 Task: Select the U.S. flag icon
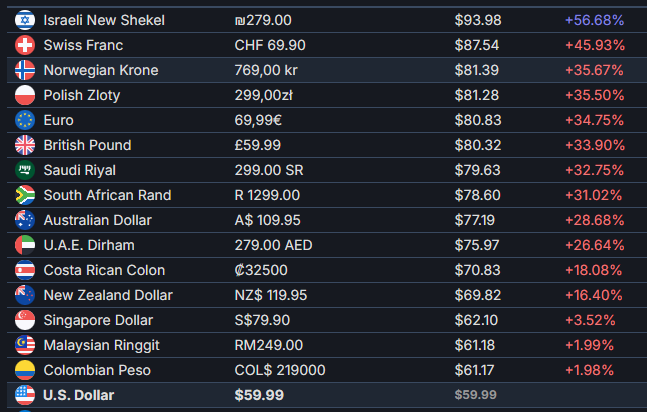(x=25, y=395)
